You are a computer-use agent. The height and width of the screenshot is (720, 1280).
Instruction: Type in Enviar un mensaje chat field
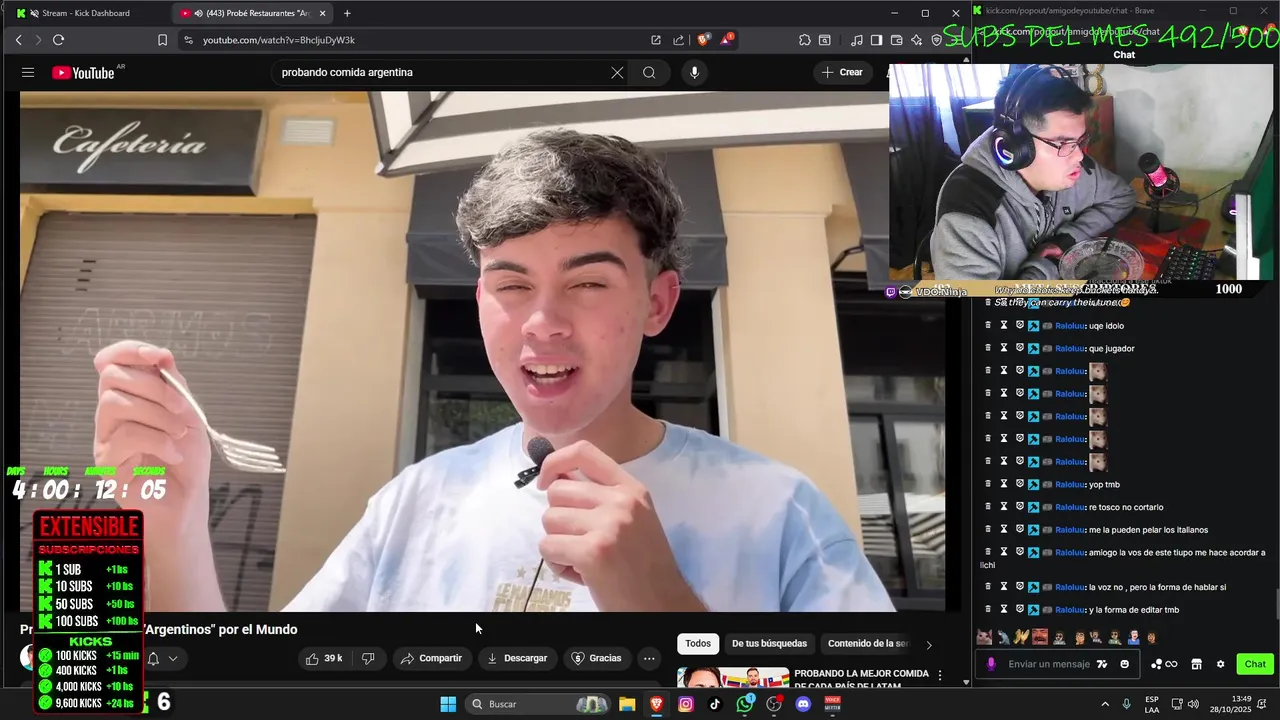pos(1049,664)
